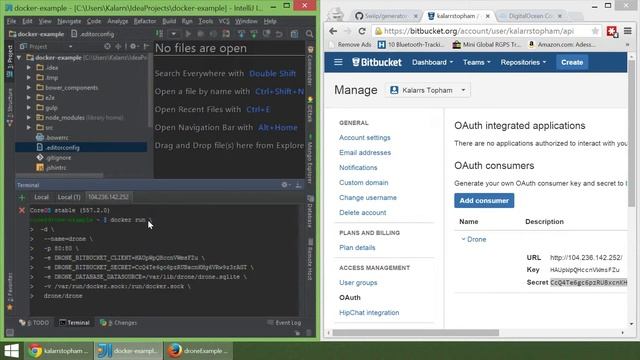This screenshot has height=360, width=640.
Task: Expand the .idea folder in project tree
Action: pyautogui.click(x=29, y=67)
